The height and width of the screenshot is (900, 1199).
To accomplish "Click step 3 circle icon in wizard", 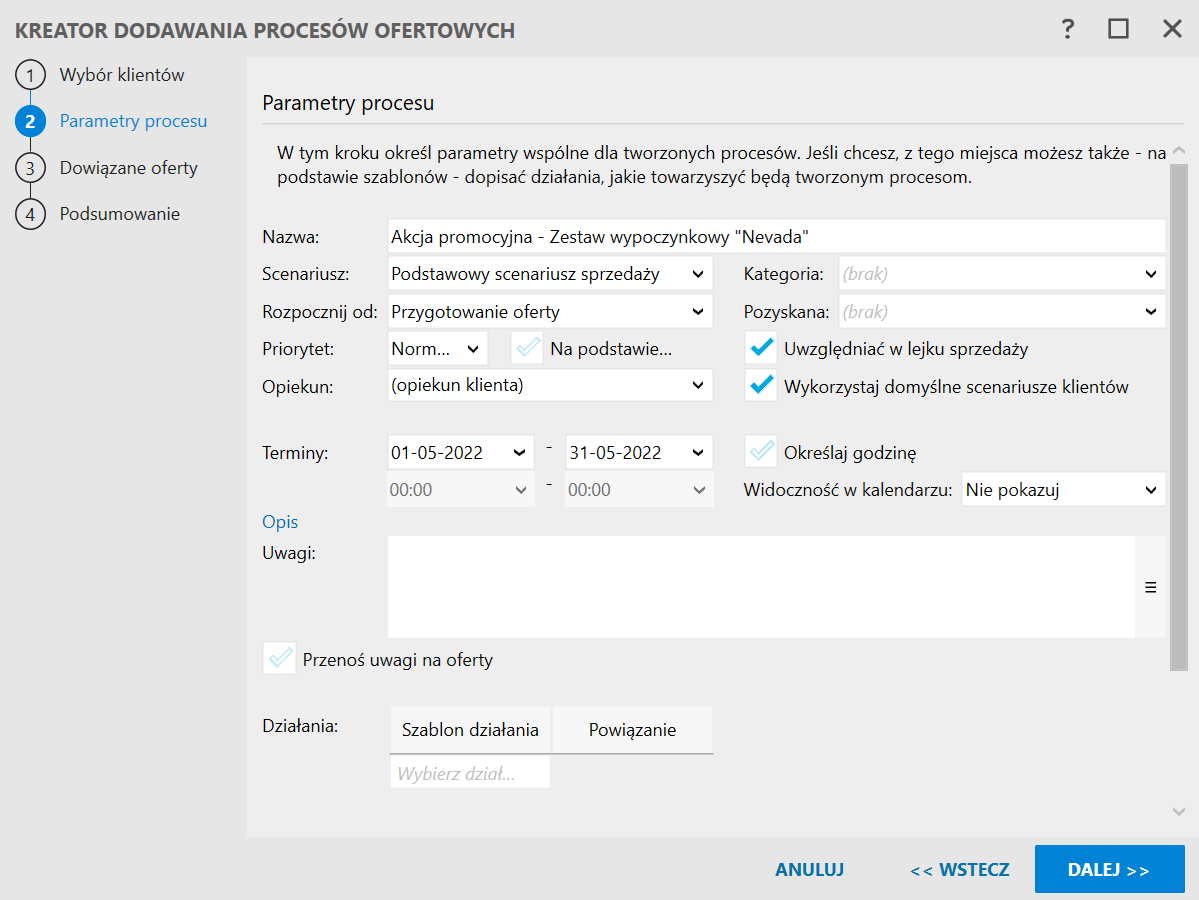I will pos(30,168).
